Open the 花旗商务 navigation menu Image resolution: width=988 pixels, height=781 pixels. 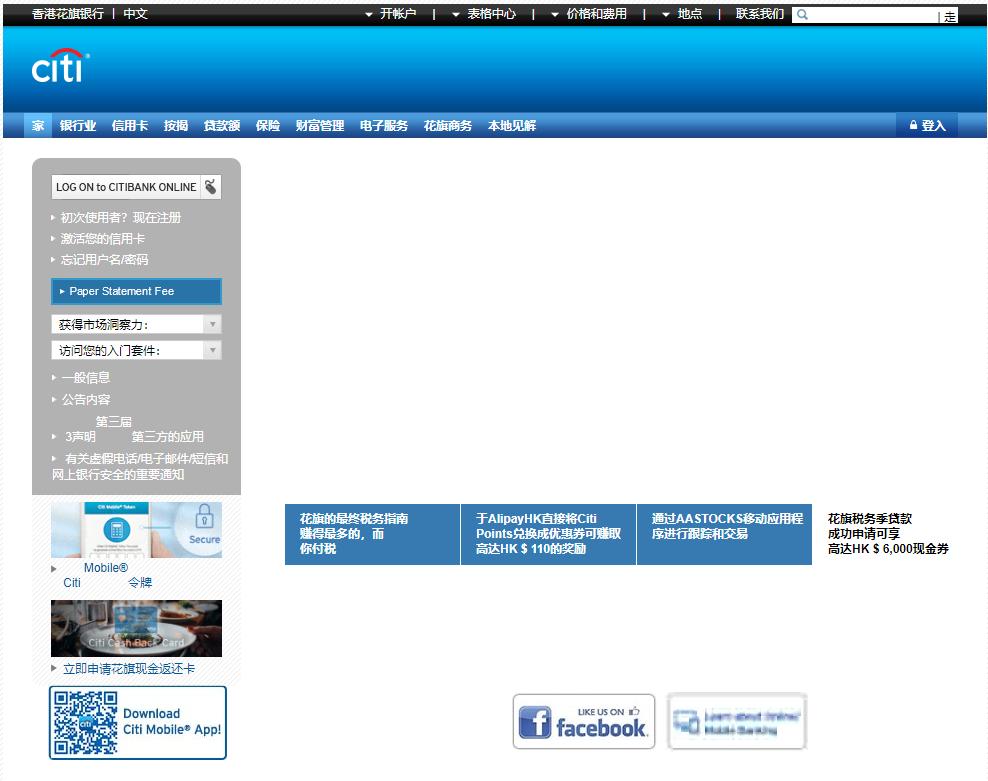[x=448, y=125]
